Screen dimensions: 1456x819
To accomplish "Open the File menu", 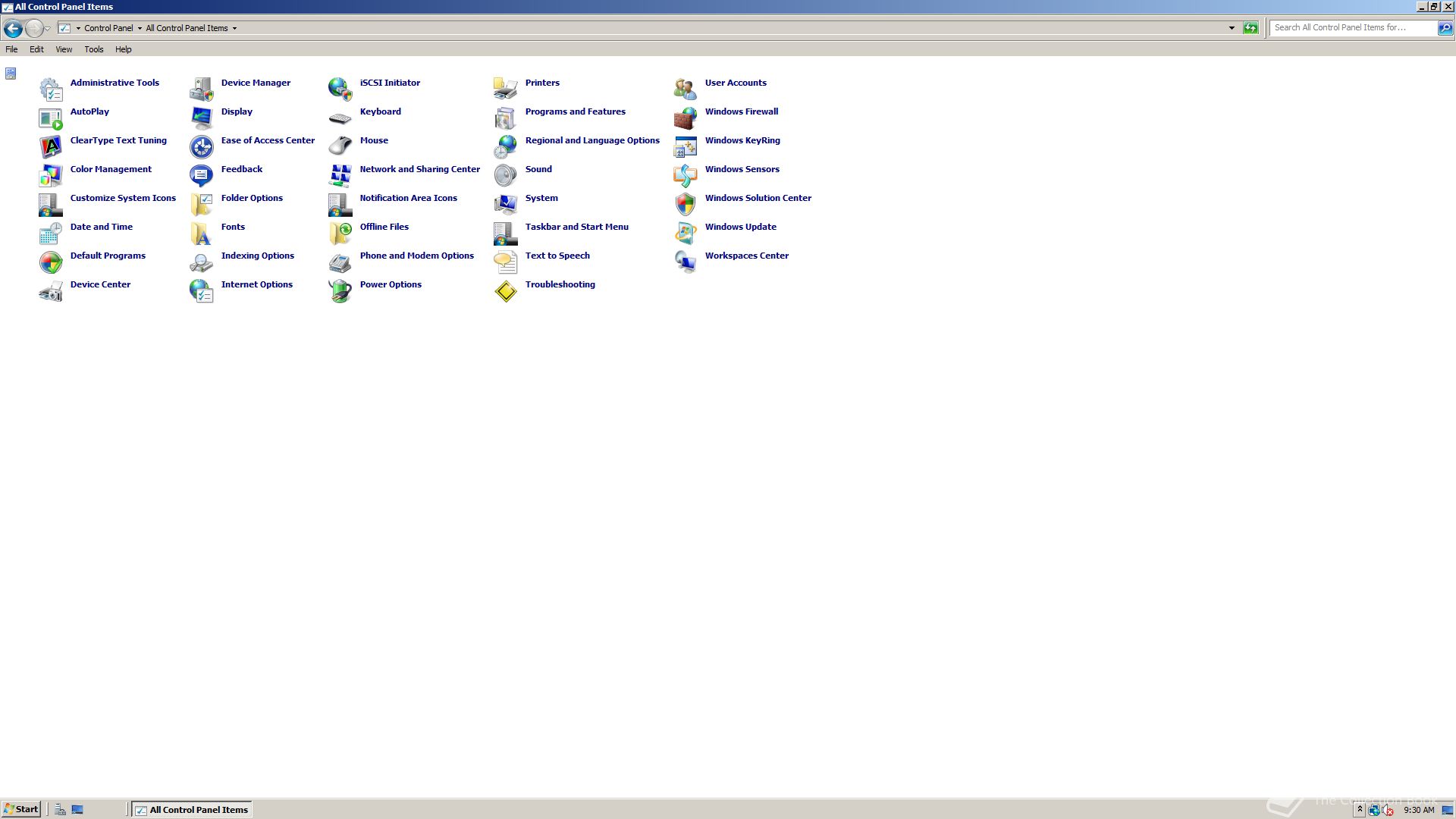I will pyautogui.click(x=11, y=49).
